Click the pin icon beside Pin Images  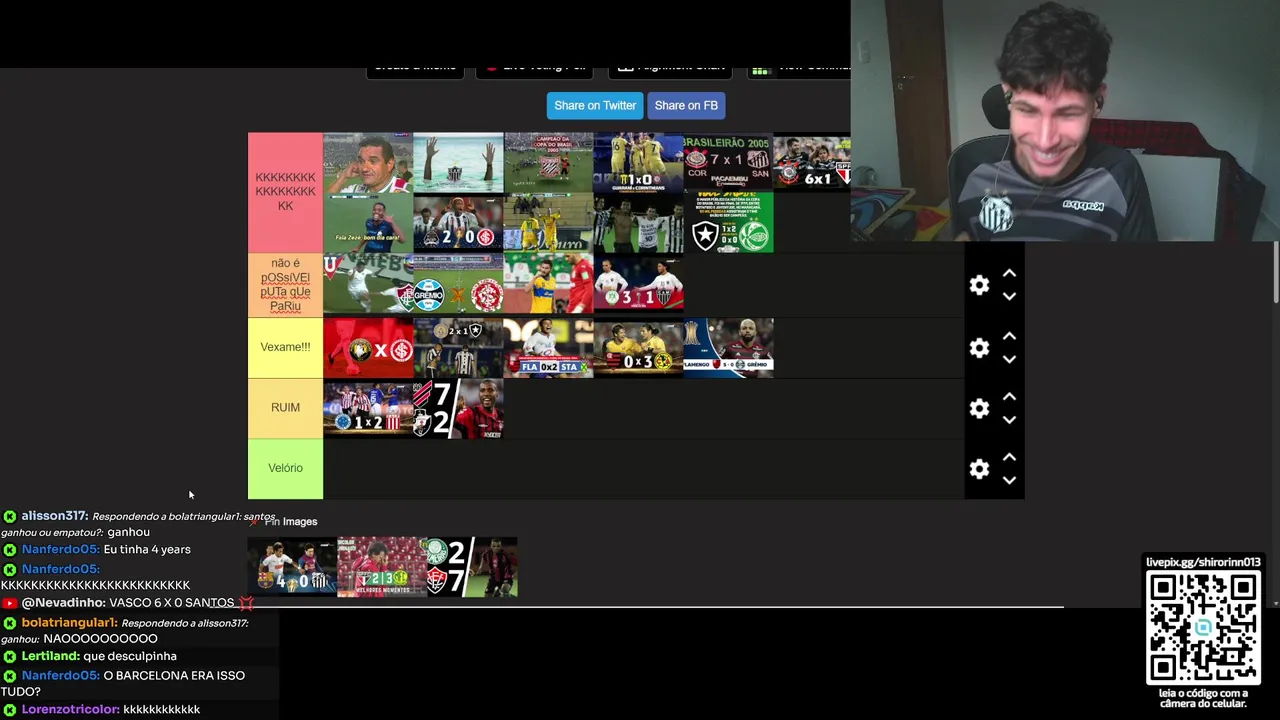pos(256,521)
